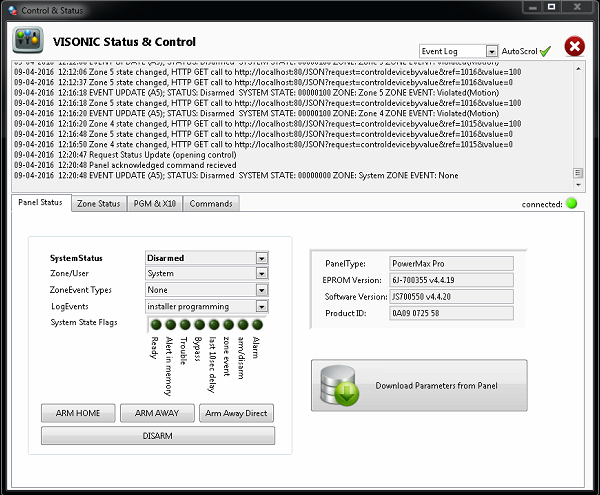Image resolution: width=600 pixels, height=495 pixels.
Task: Minimize the Control & Status window
Action: coord(533,7)
